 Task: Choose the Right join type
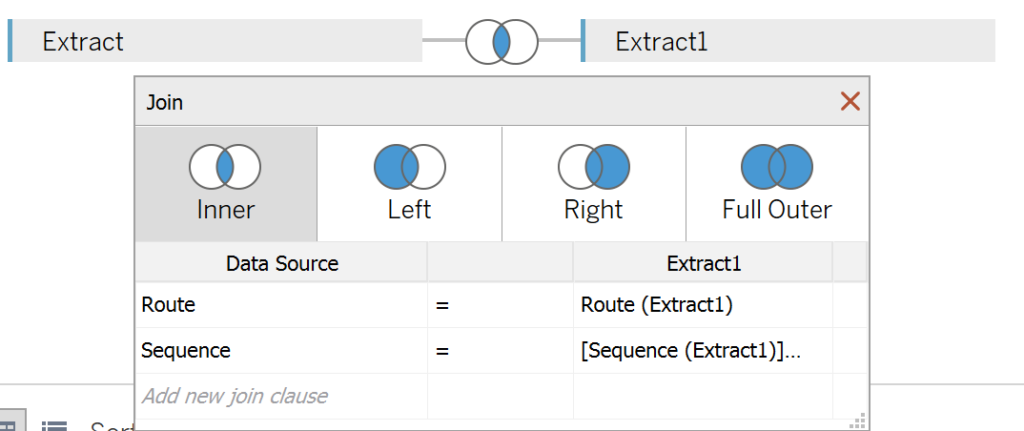[x=593, y=183]
